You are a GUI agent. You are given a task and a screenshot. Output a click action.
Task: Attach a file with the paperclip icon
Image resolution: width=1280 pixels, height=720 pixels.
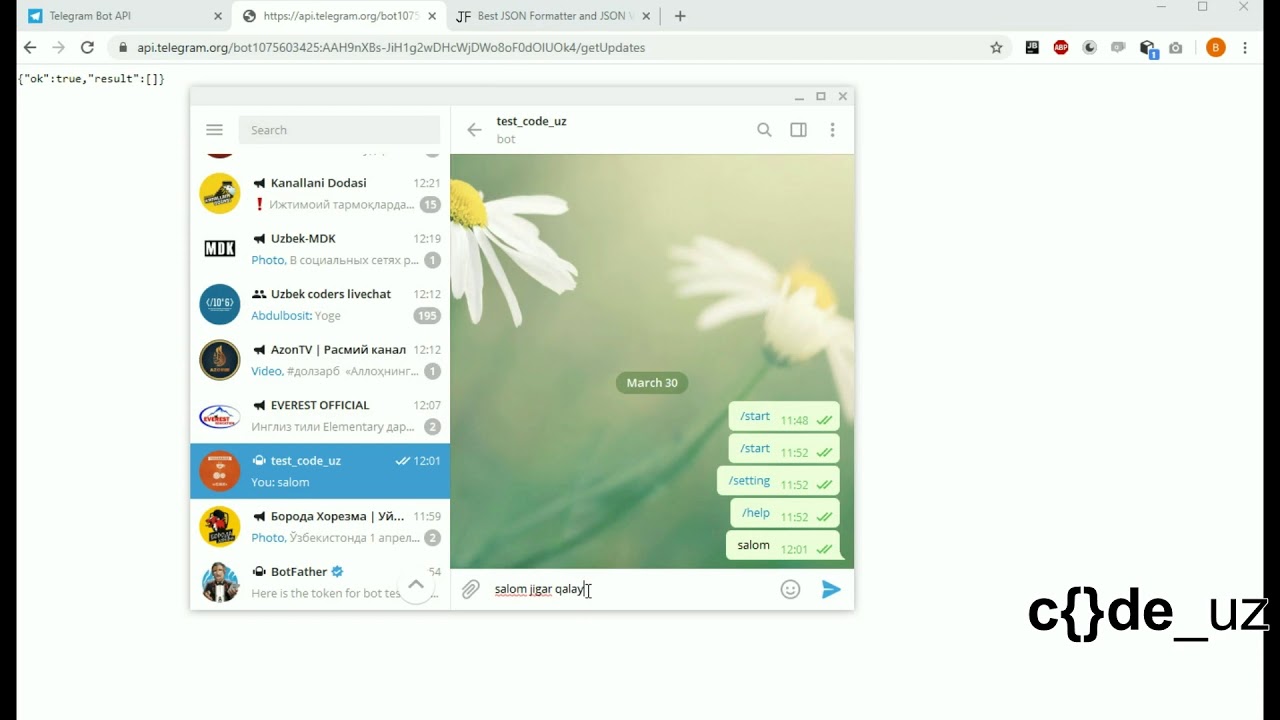tap(470, 590)
